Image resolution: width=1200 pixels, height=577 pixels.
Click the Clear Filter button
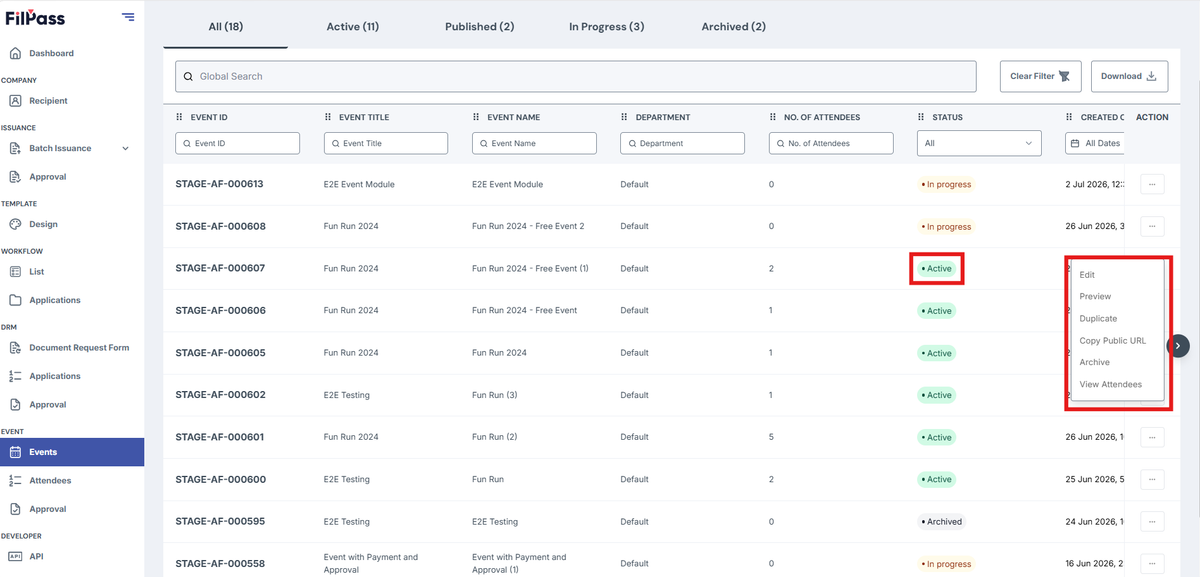click(1040, 76)
